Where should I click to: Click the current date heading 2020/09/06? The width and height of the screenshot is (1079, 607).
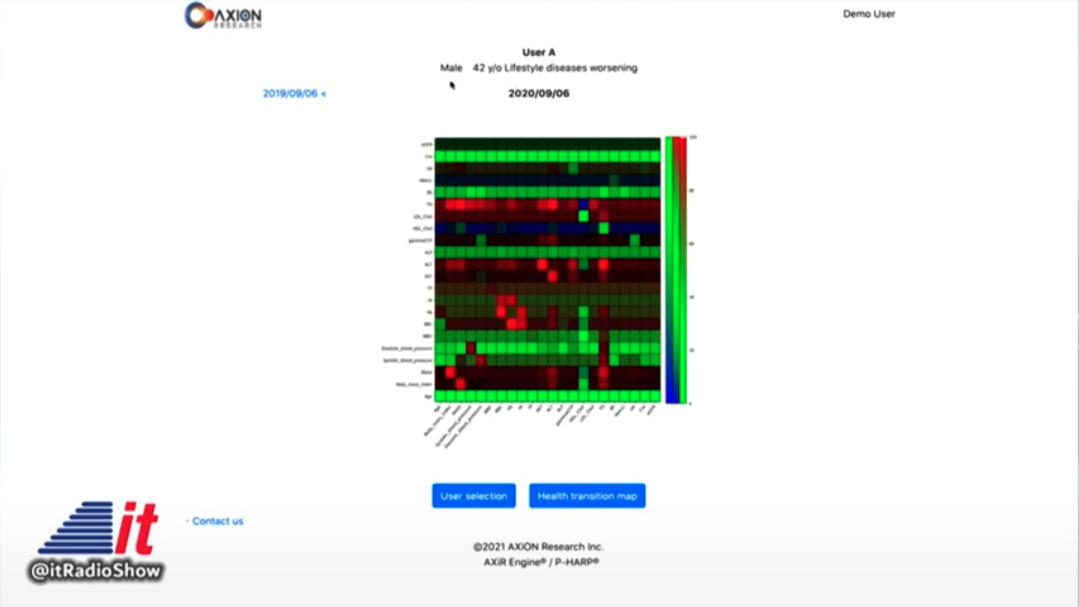coord(539,93)
